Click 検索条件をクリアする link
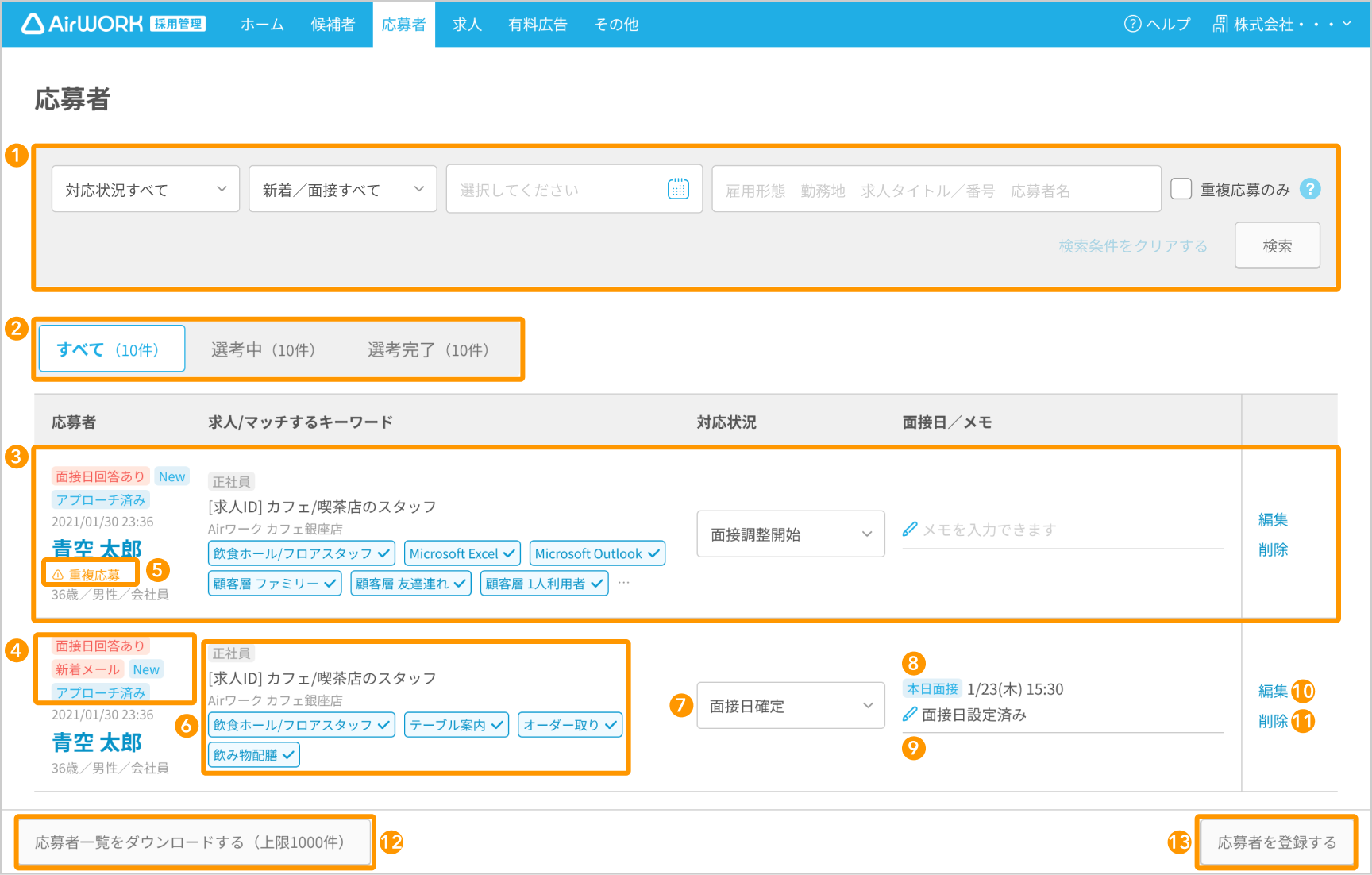This screenshot has height=875, width=1372. 1133,245
